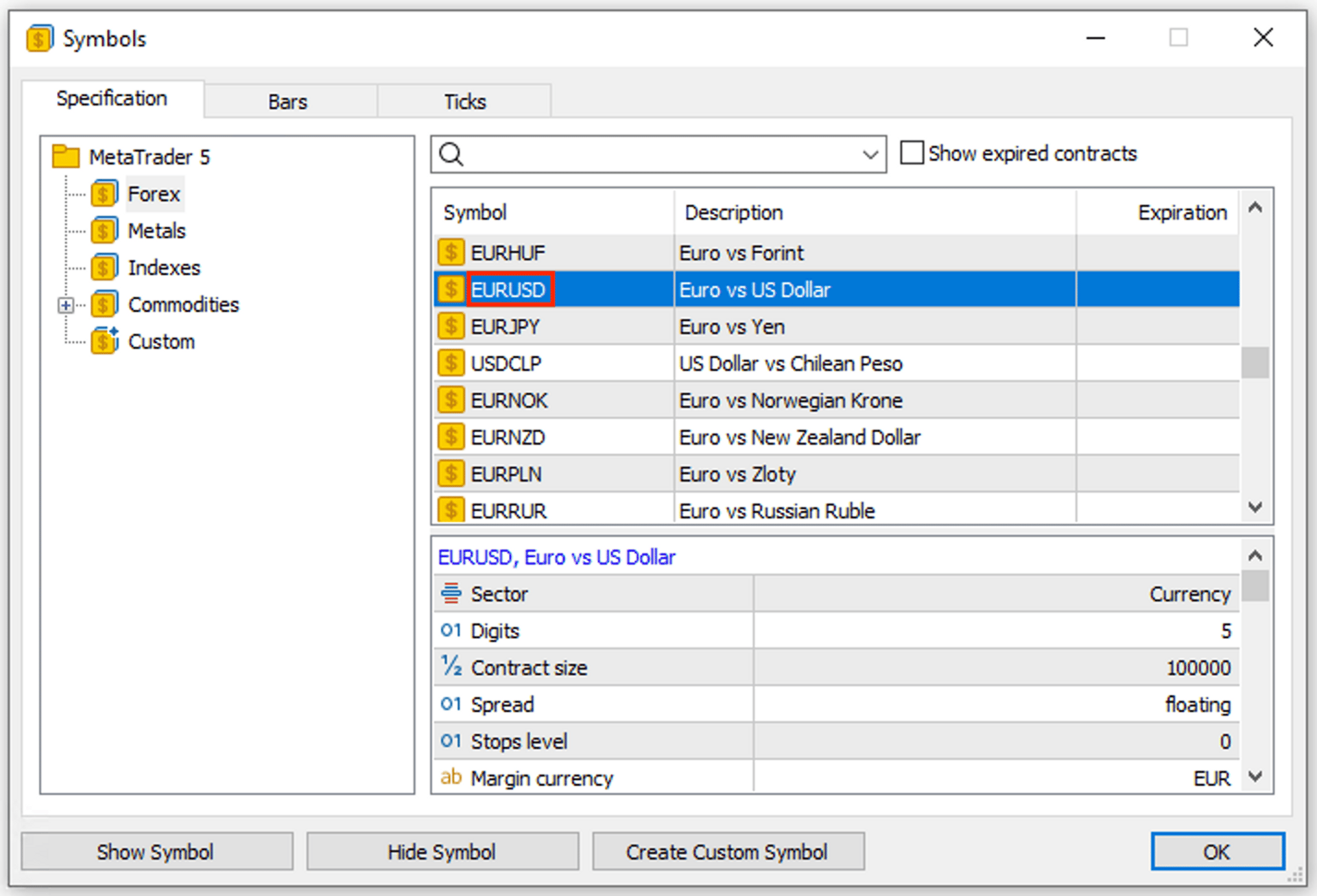
Task: Click symbol list scroll down arrow
Action: tap(1255, 508)
